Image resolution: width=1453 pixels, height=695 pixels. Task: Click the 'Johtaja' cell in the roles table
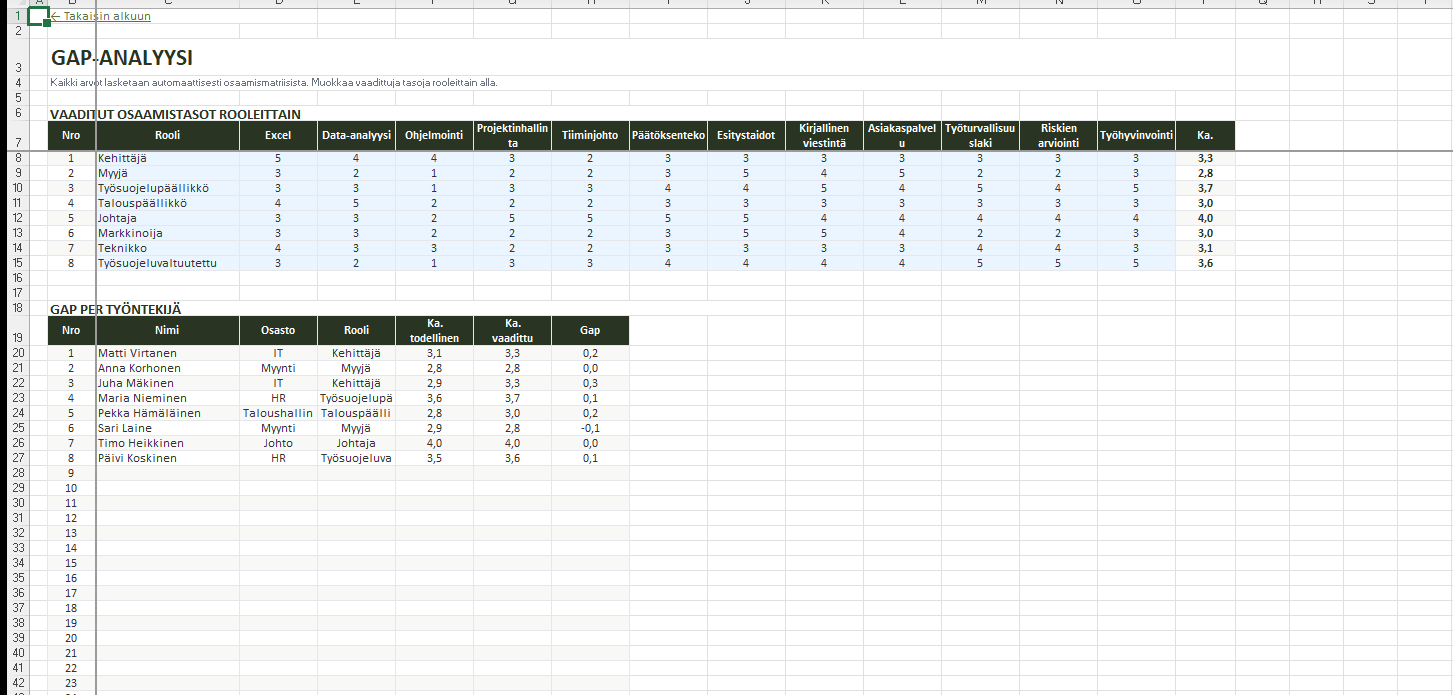click(117, 218)
